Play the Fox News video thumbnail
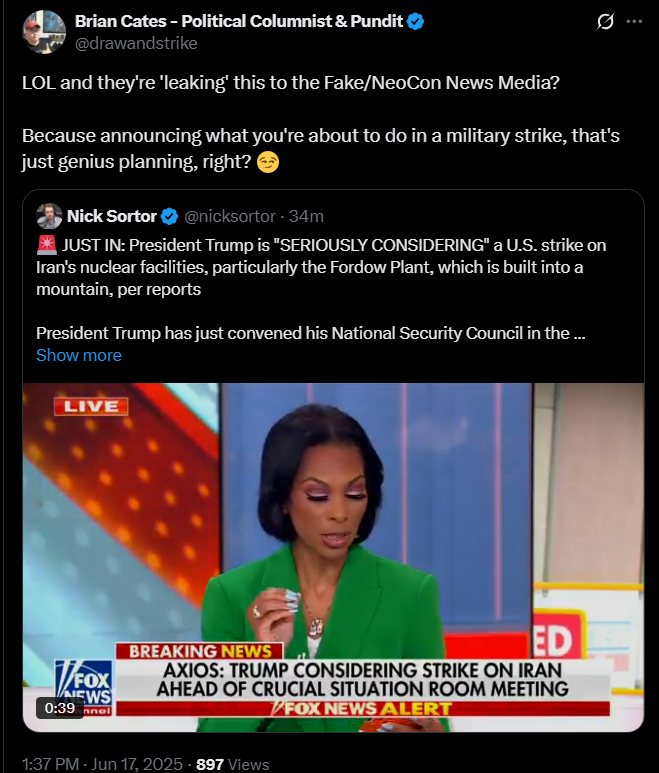This screenshot has height=773, width=659. click(x=333, y=557)
